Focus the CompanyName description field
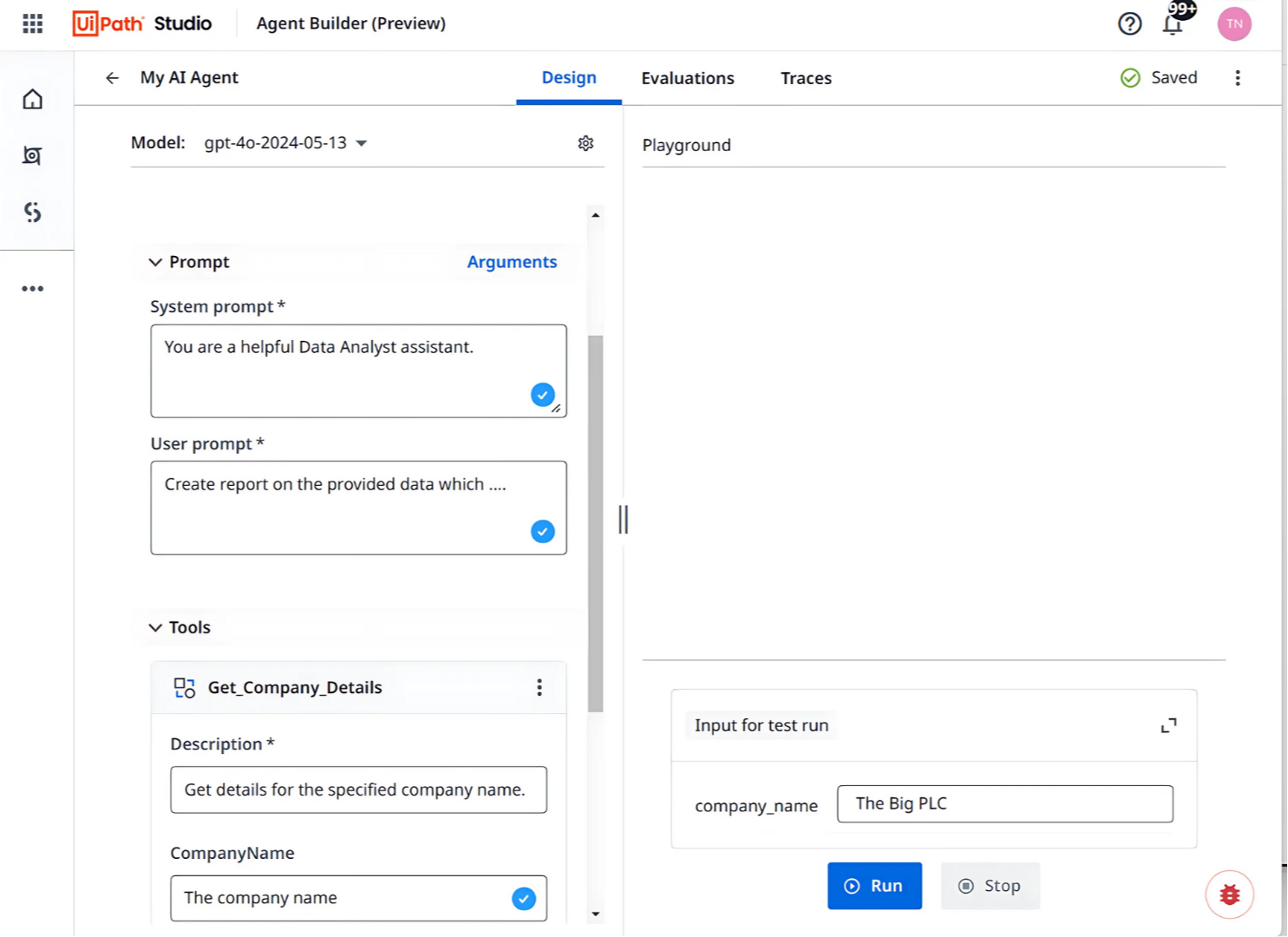1288x937 pixels. [x=358, y=898]
